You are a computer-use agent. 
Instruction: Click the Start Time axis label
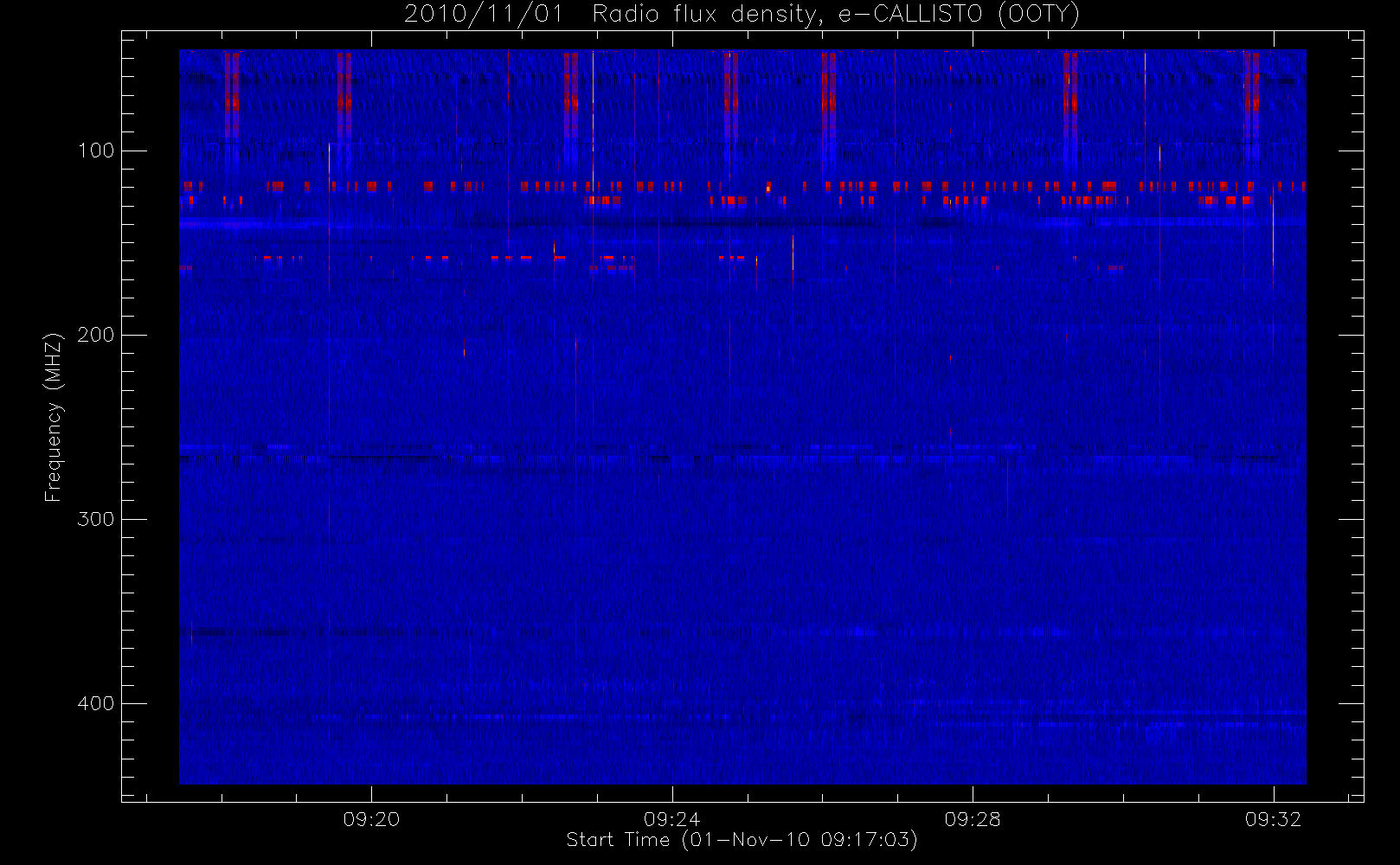pyautogui.click(x=742, y=840)
